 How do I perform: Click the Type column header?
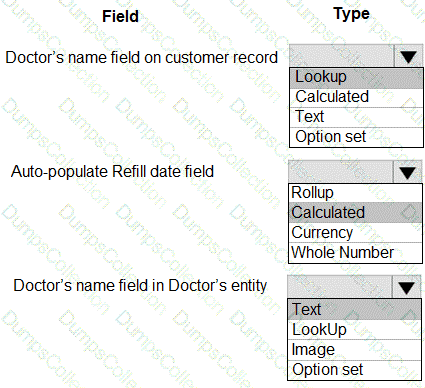[351, 15]
